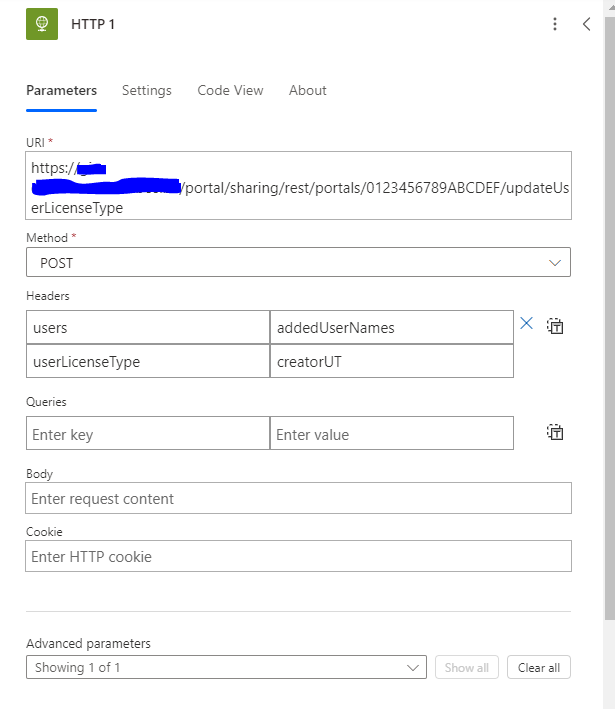The height and width of the screenshot is (709, 615).
Task: Click the Body request content field
Action: (x=298, y=498)
